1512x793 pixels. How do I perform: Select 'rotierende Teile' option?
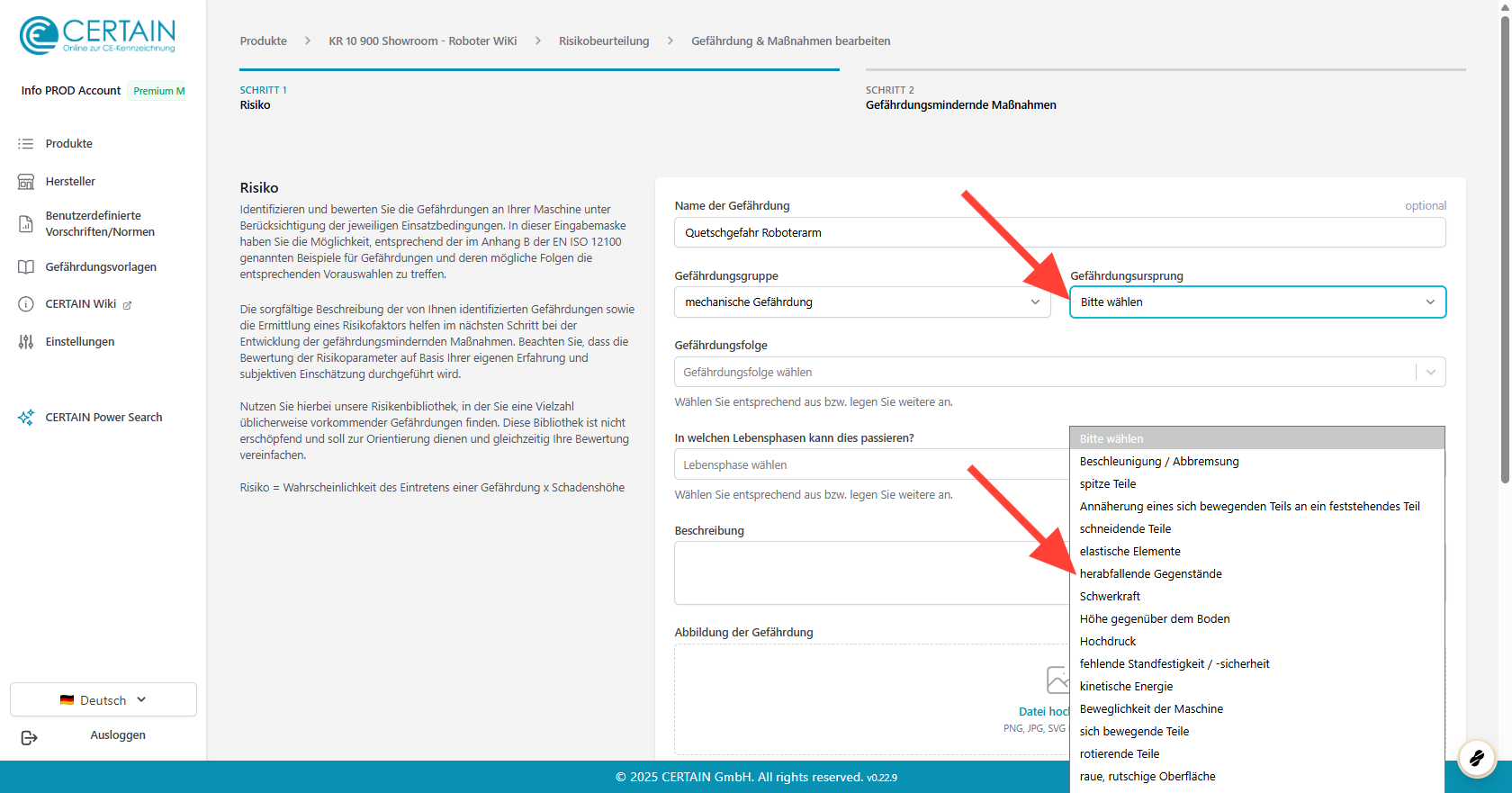pos(1257,753)
